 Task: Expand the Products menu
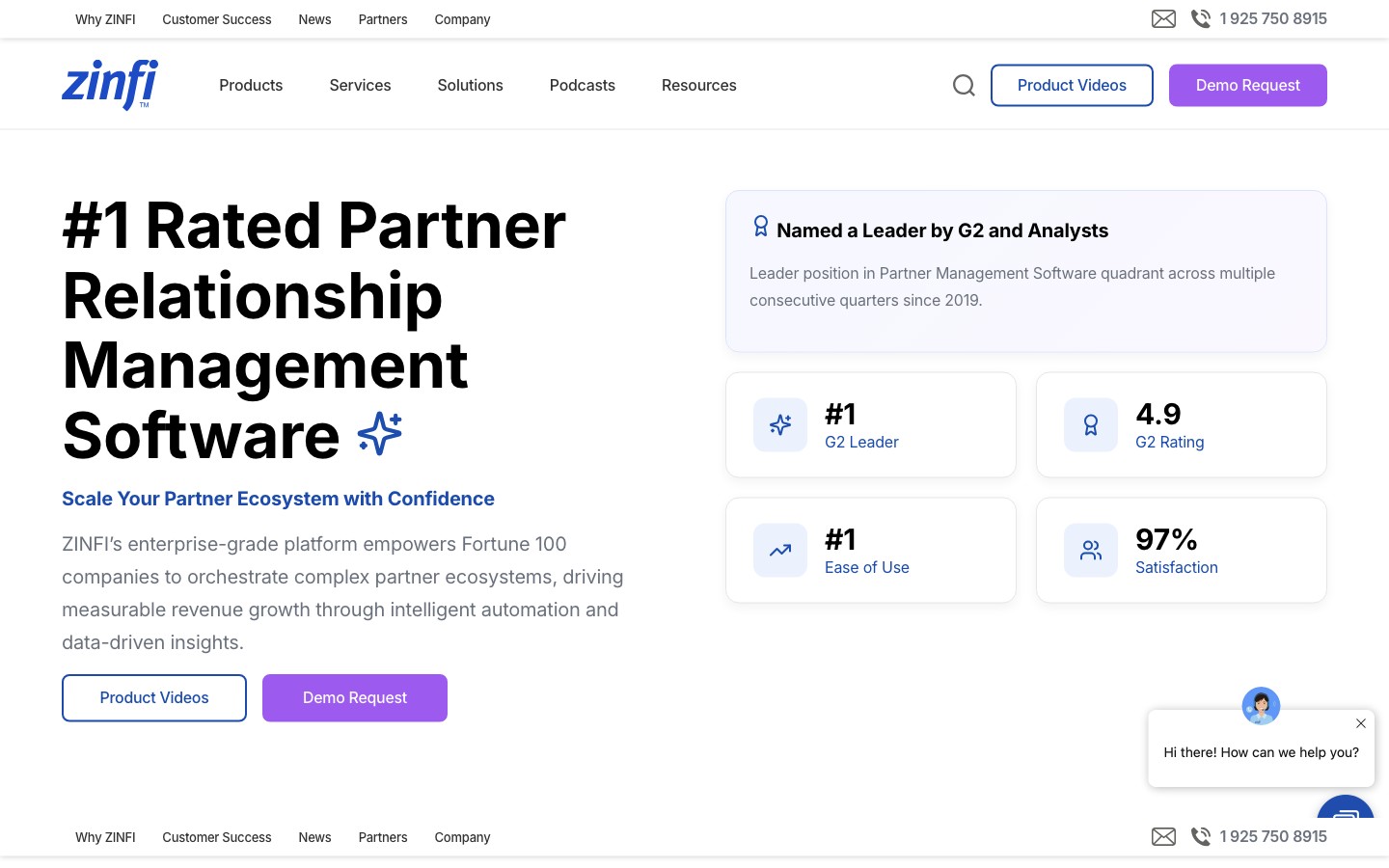(251, 85)
